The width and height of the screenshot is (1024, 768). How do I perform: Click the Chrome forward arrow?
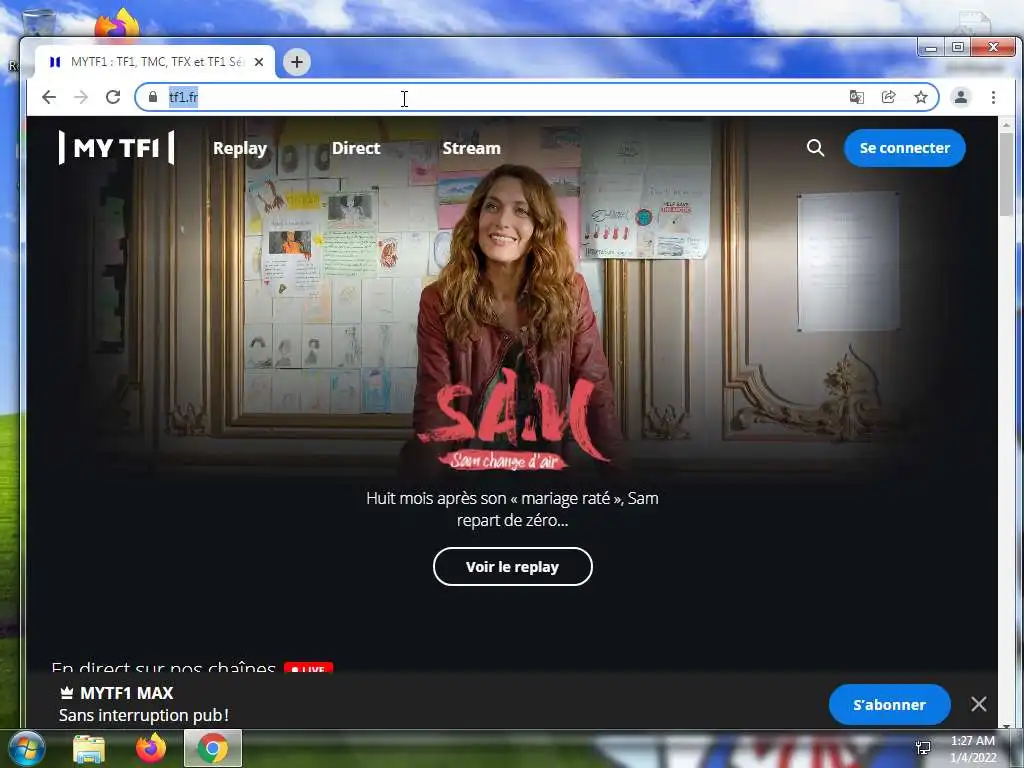tap(81, 97)
